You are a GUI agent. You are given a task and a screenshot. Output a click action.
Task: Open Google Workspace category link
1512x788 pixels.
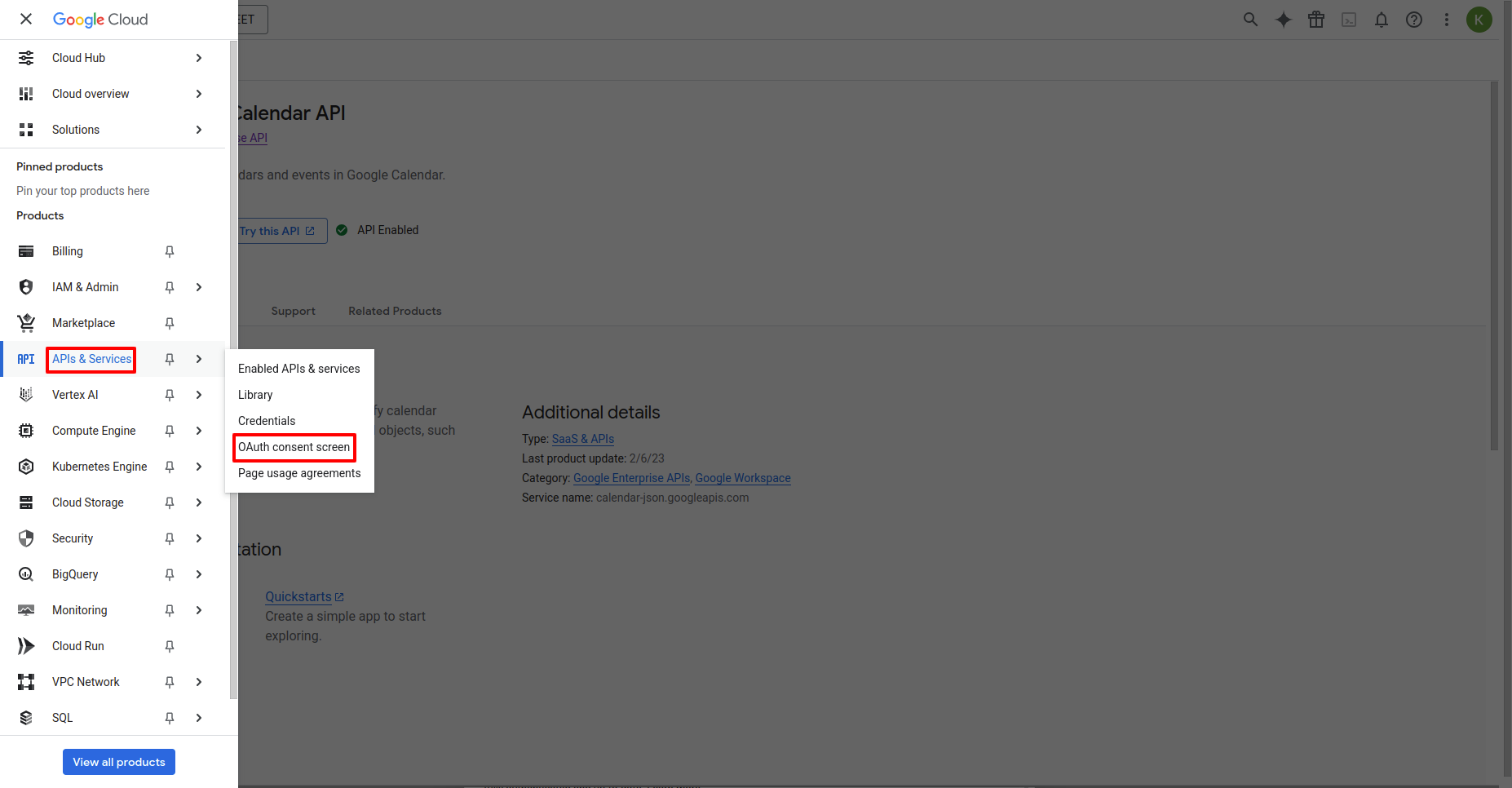(x=743, y=478)
